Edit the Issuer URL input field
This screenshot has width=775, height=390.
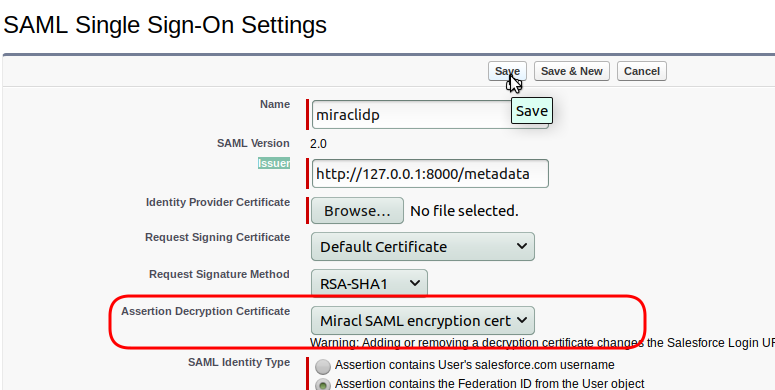pyautogui.click(x=430, y=173)
